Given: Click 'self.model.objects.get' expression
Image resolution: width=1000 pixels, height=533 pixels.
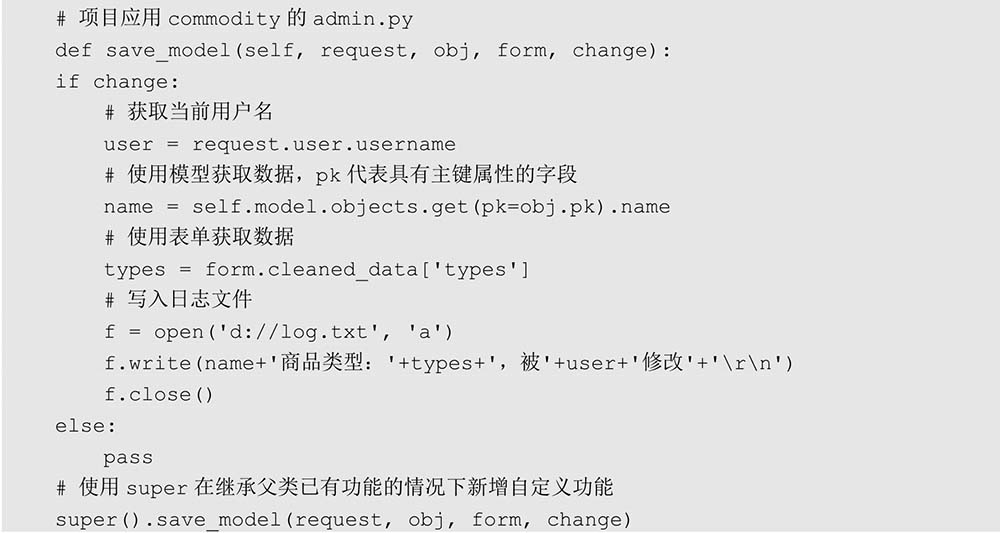Looking at the screenshot, I should pos(330,207).
